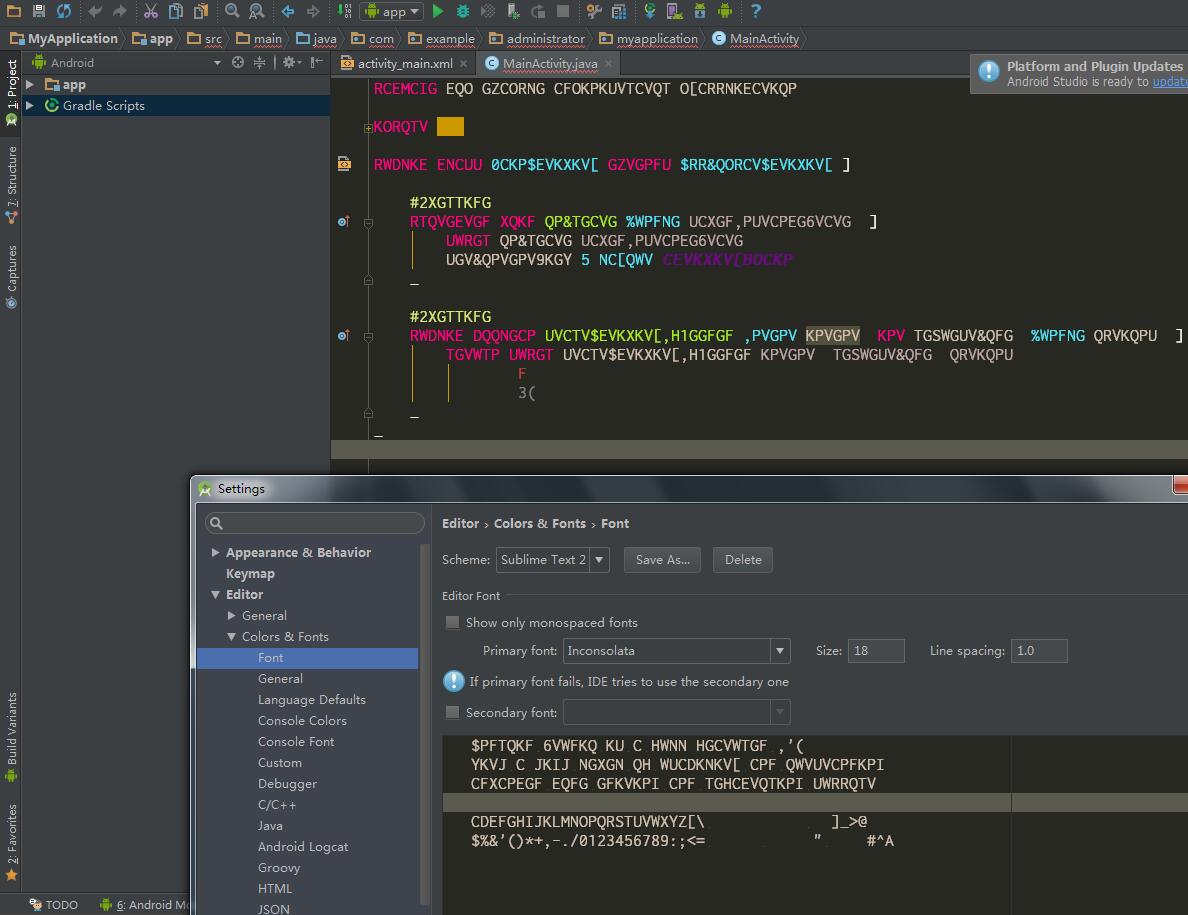Click the Line spacing field
1188x915 pixels.
tap(1039, 651)
